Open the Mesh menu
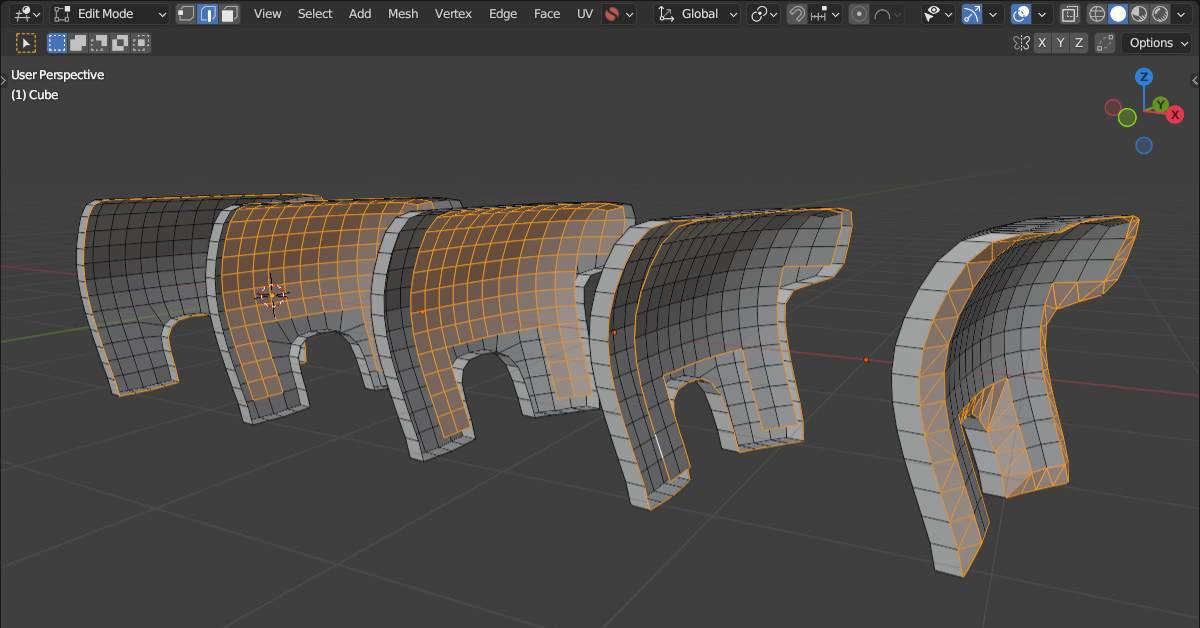Screen dimensions: 1200x628 (403, 13)
